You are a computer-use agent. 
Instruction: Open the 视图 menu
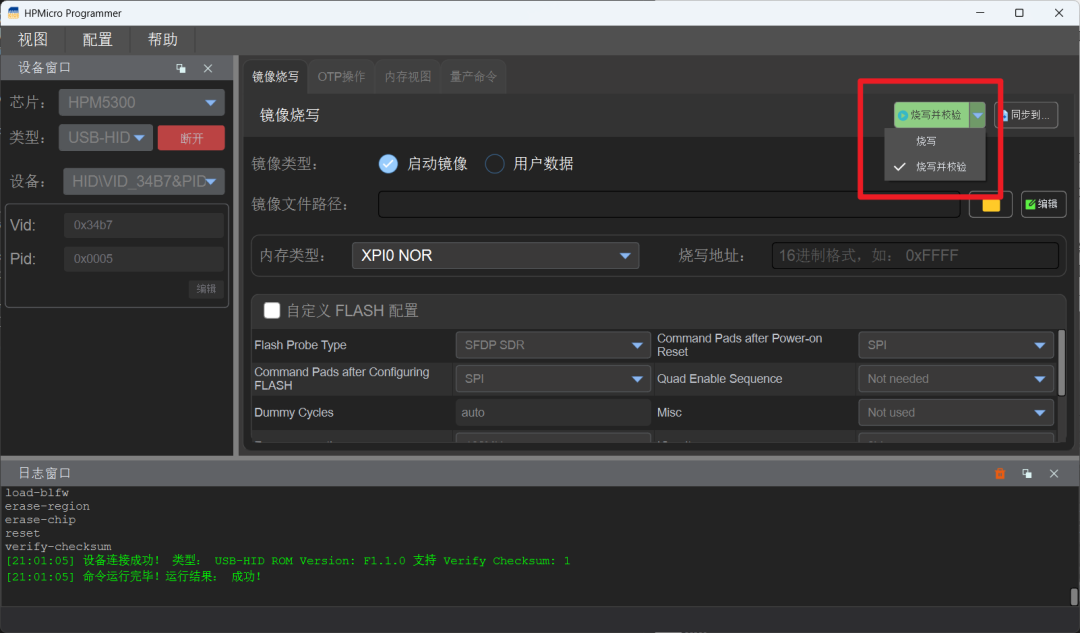point(32,40)
